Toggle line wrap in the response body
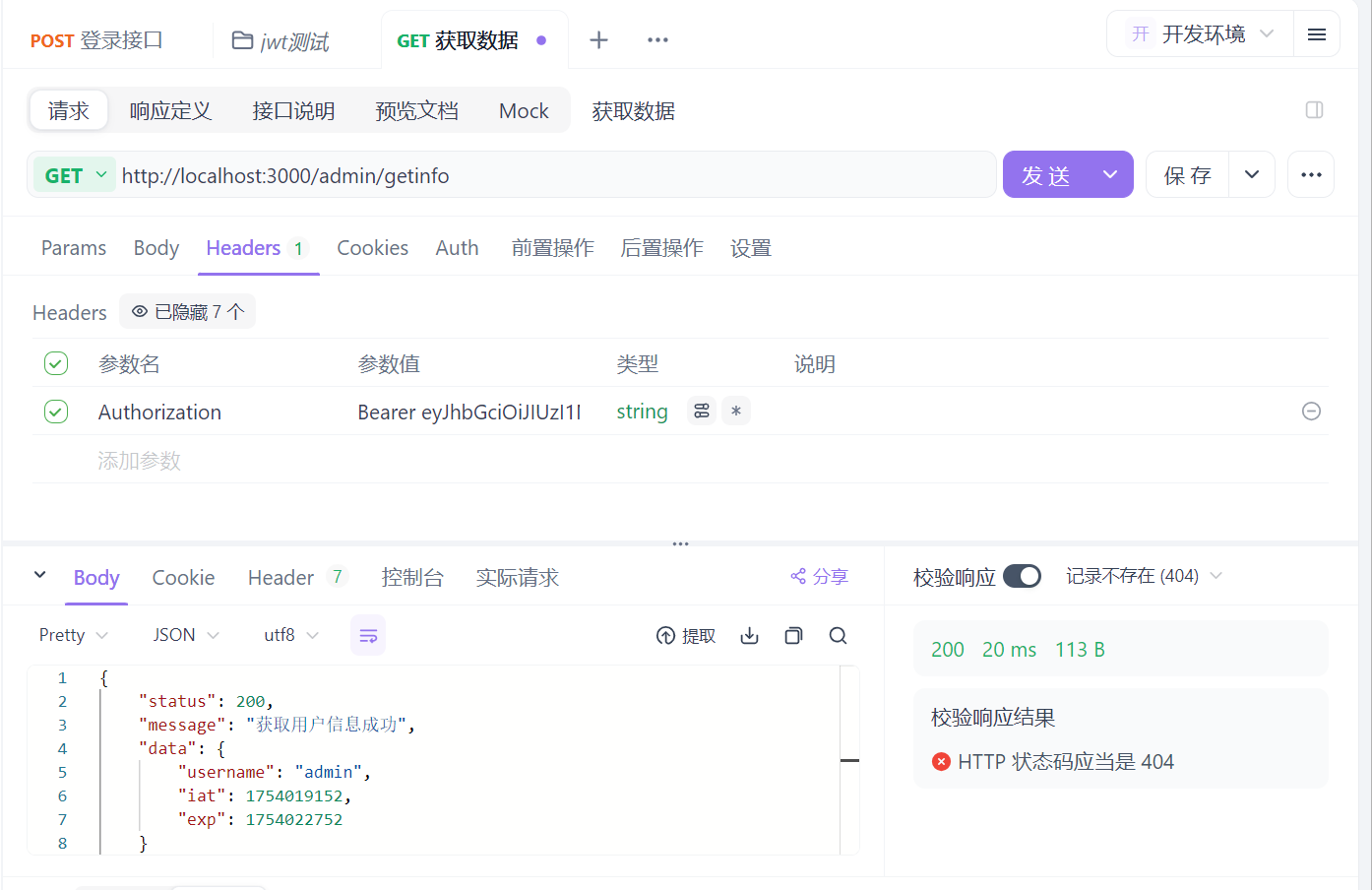1372x890 pixels. [x=368, y=635]
